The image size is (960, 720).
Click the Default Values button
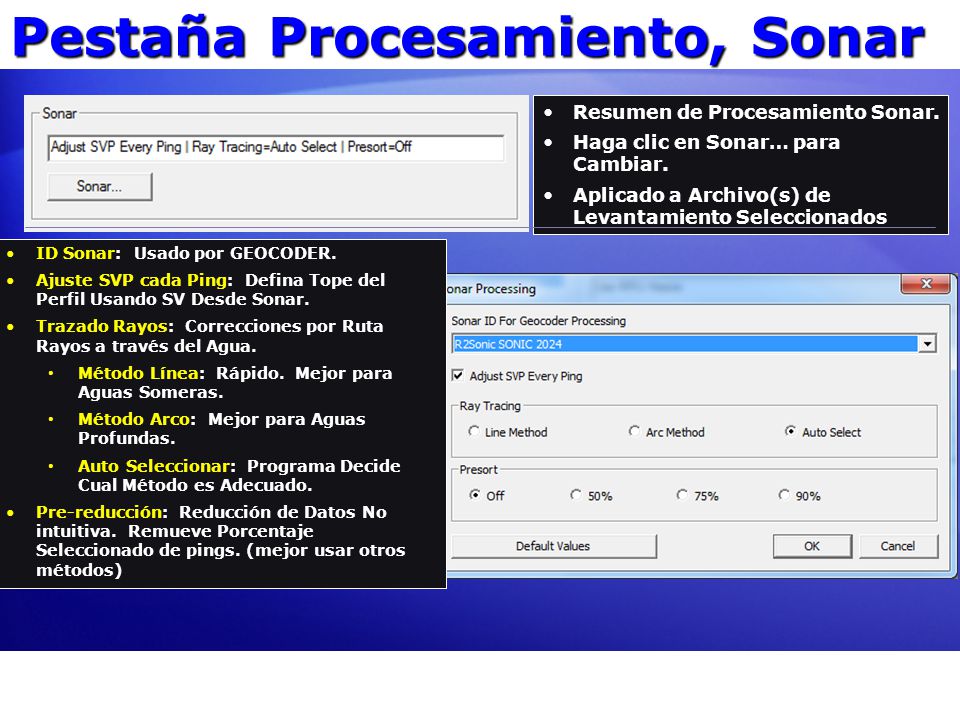(553, 546)
